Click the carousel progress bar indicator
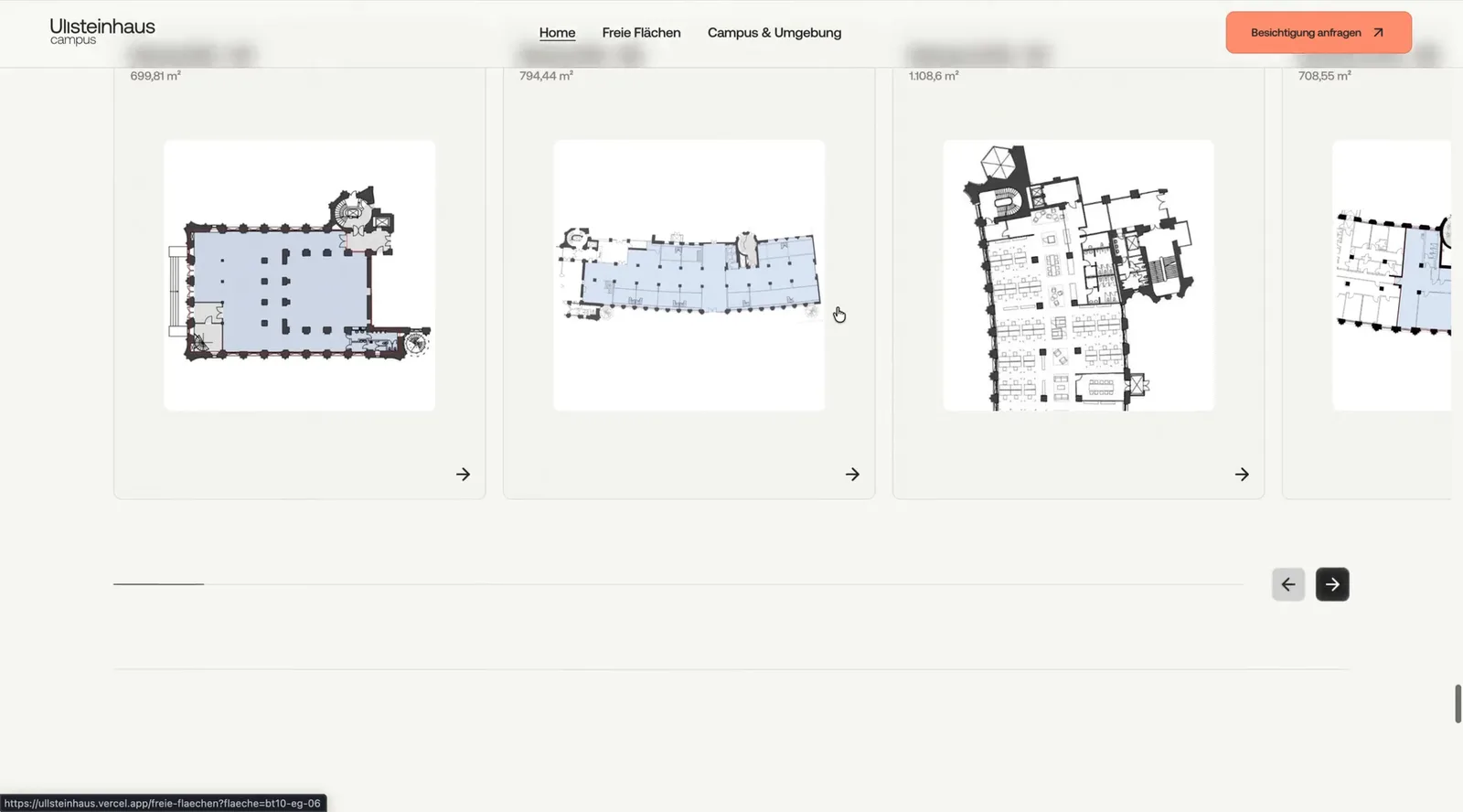The width and height of the screenshot is (1463, 812). pyautogui.click(x=158, y=583)
